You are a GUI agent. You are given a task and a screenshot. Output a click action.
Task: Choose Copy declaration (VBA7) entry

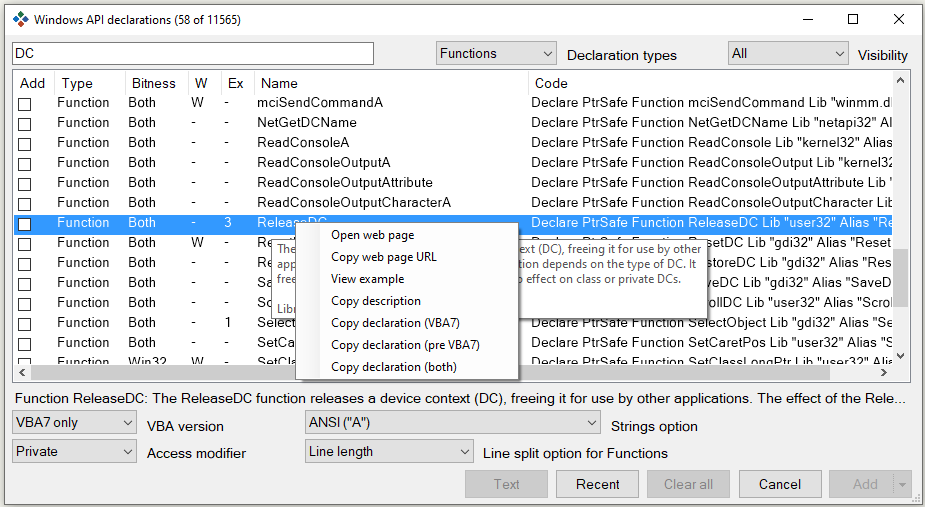tap(395, 323)
